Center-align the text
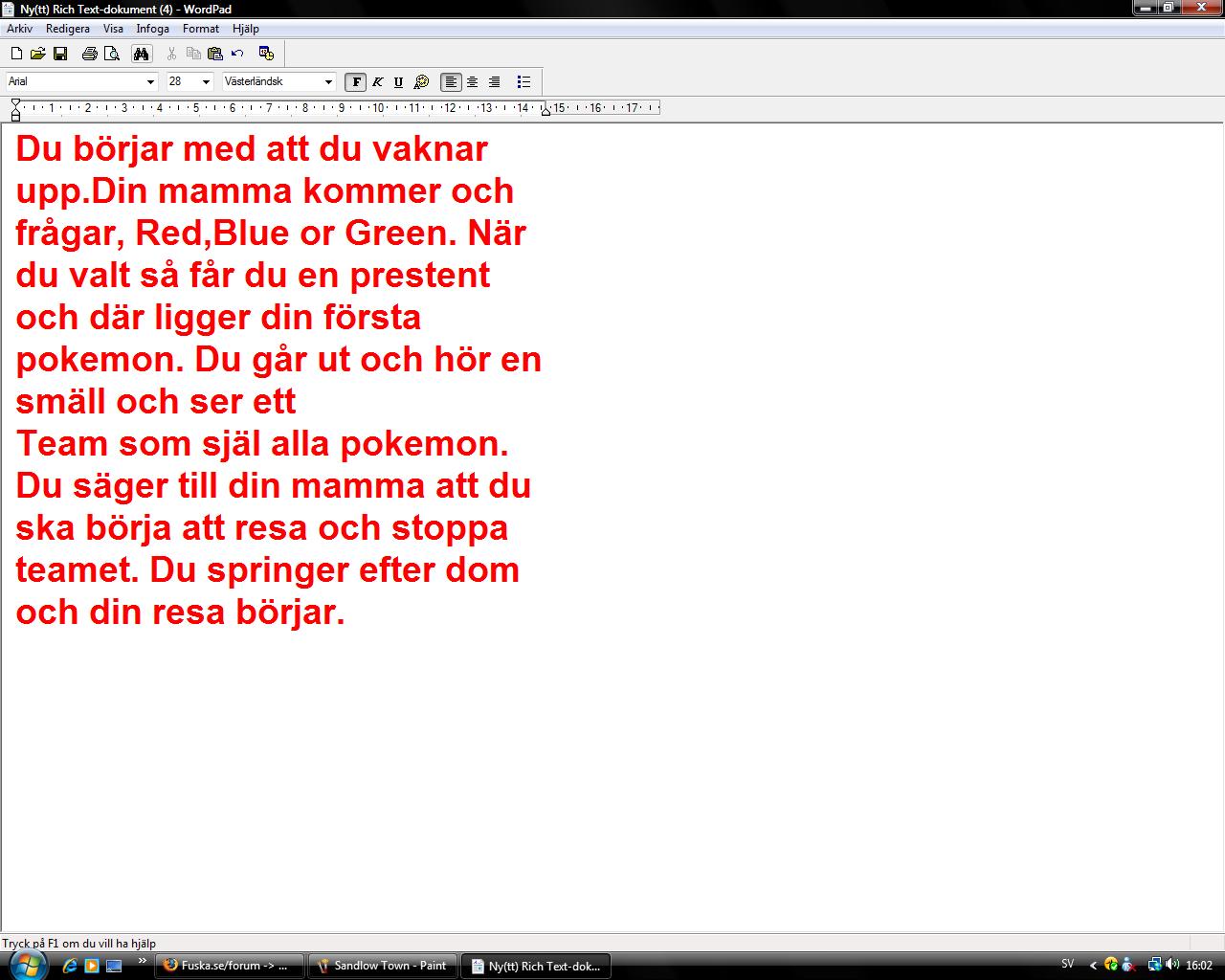 click(x=473, y=82)
